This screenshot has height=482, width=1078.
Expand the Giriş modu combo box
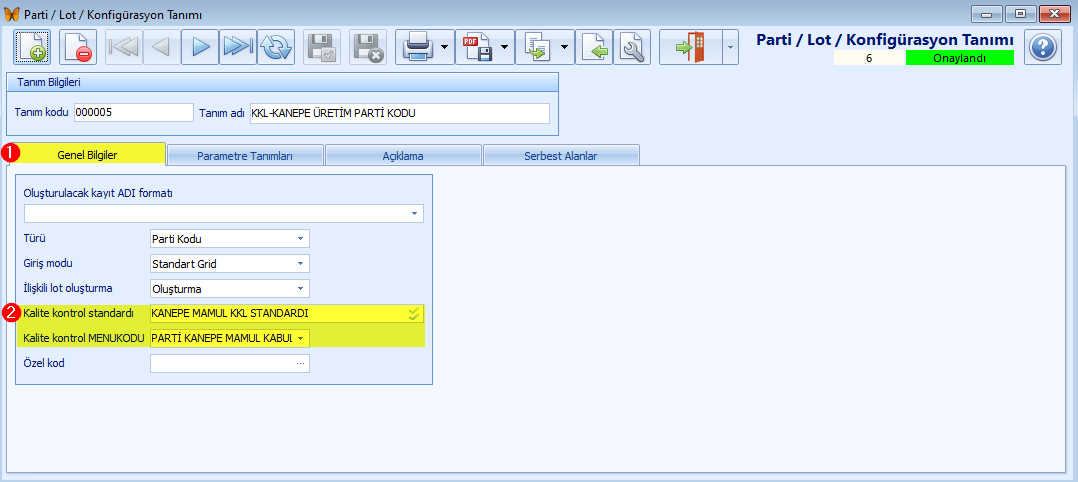tap(299, 263)
